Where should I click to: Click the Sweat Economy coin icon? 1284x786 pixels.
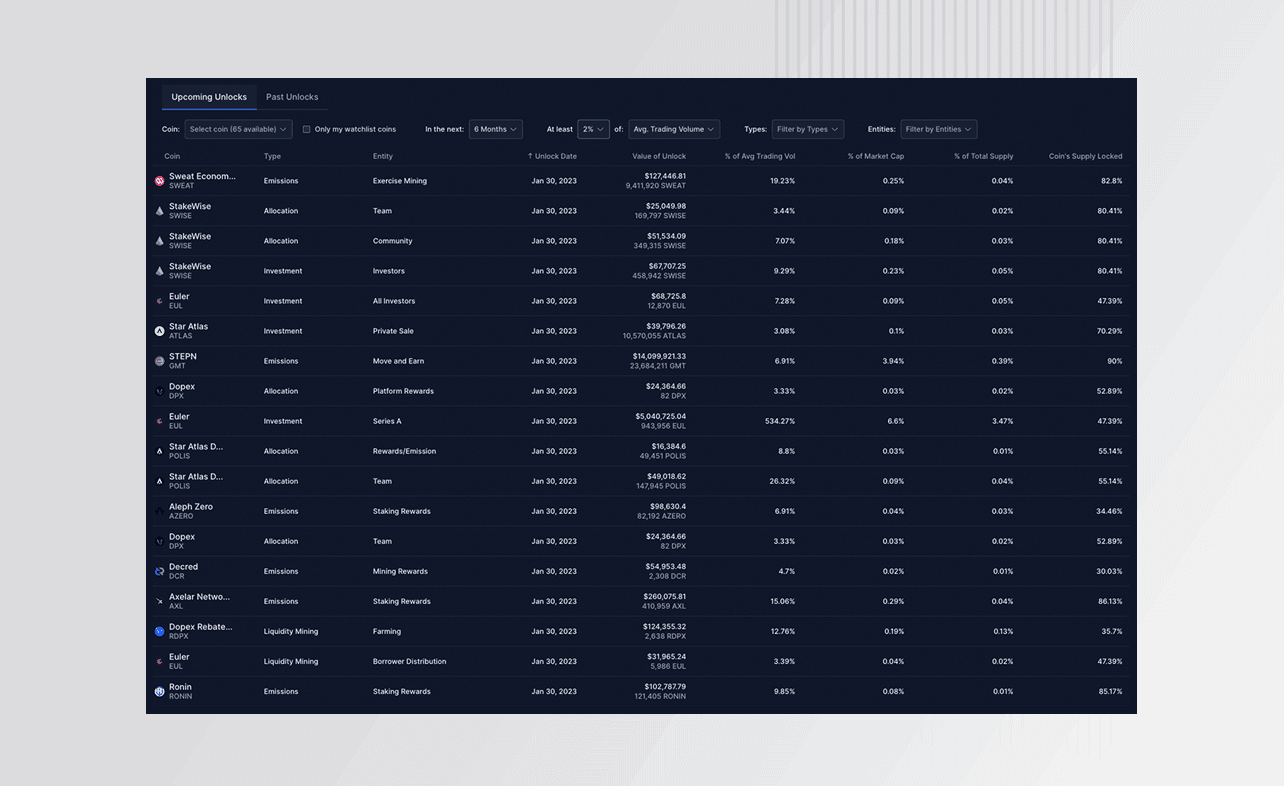click(159, 181)
